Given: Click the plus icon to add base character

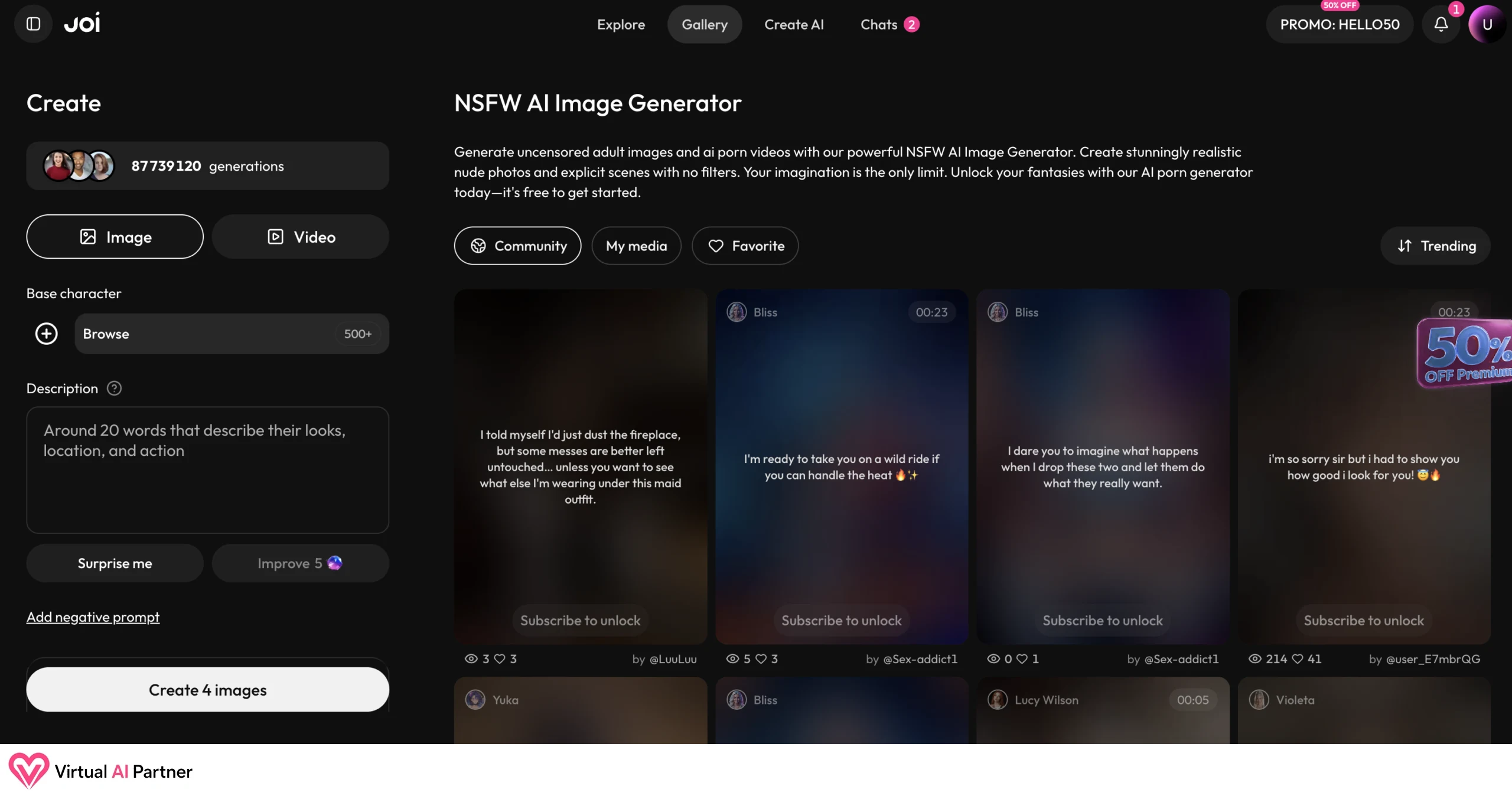Looking at the screenshot, I should tap(46, 334).
